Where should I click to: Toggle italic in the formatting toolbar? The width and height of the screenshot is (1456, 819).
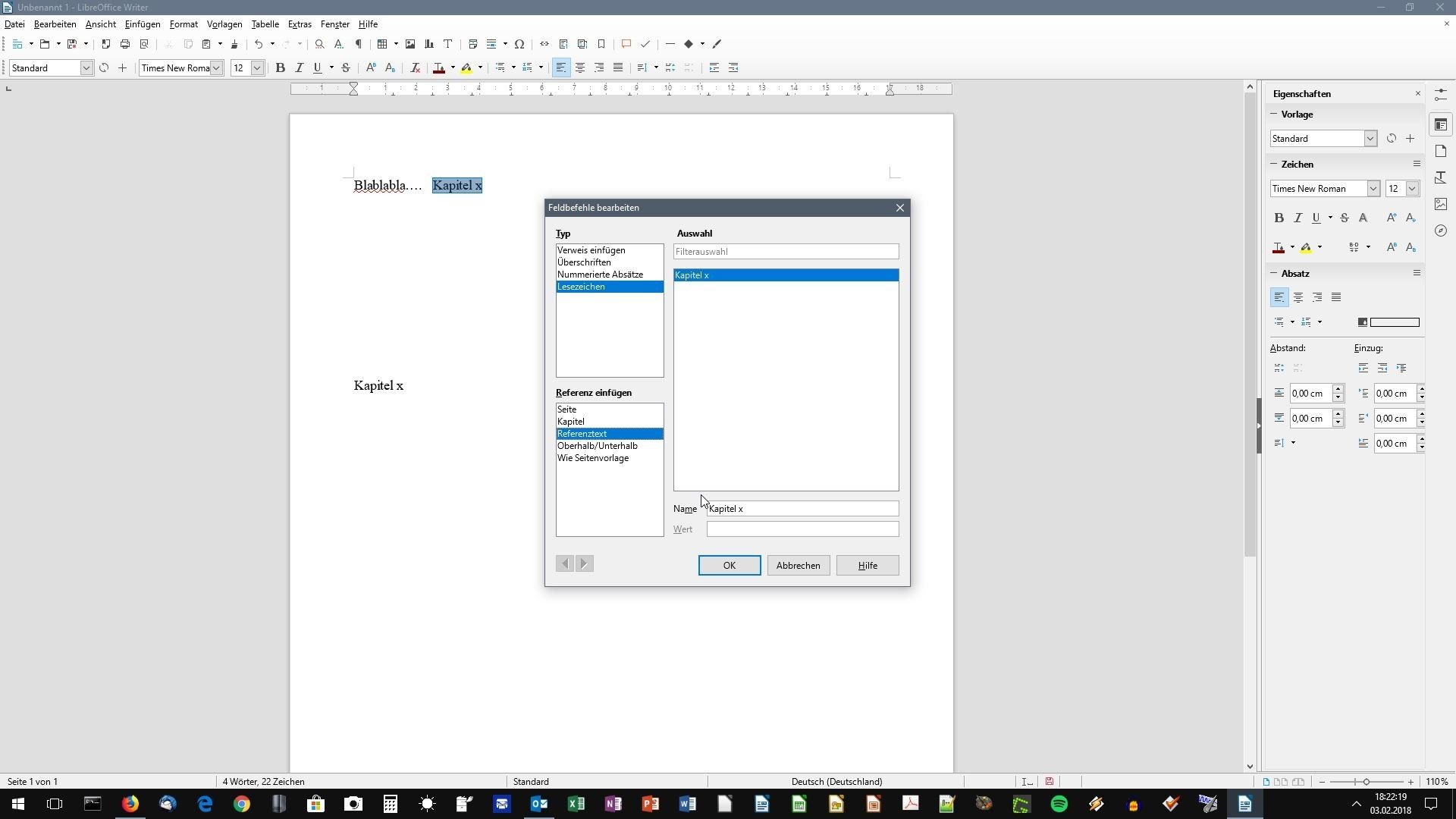point(299,67)
